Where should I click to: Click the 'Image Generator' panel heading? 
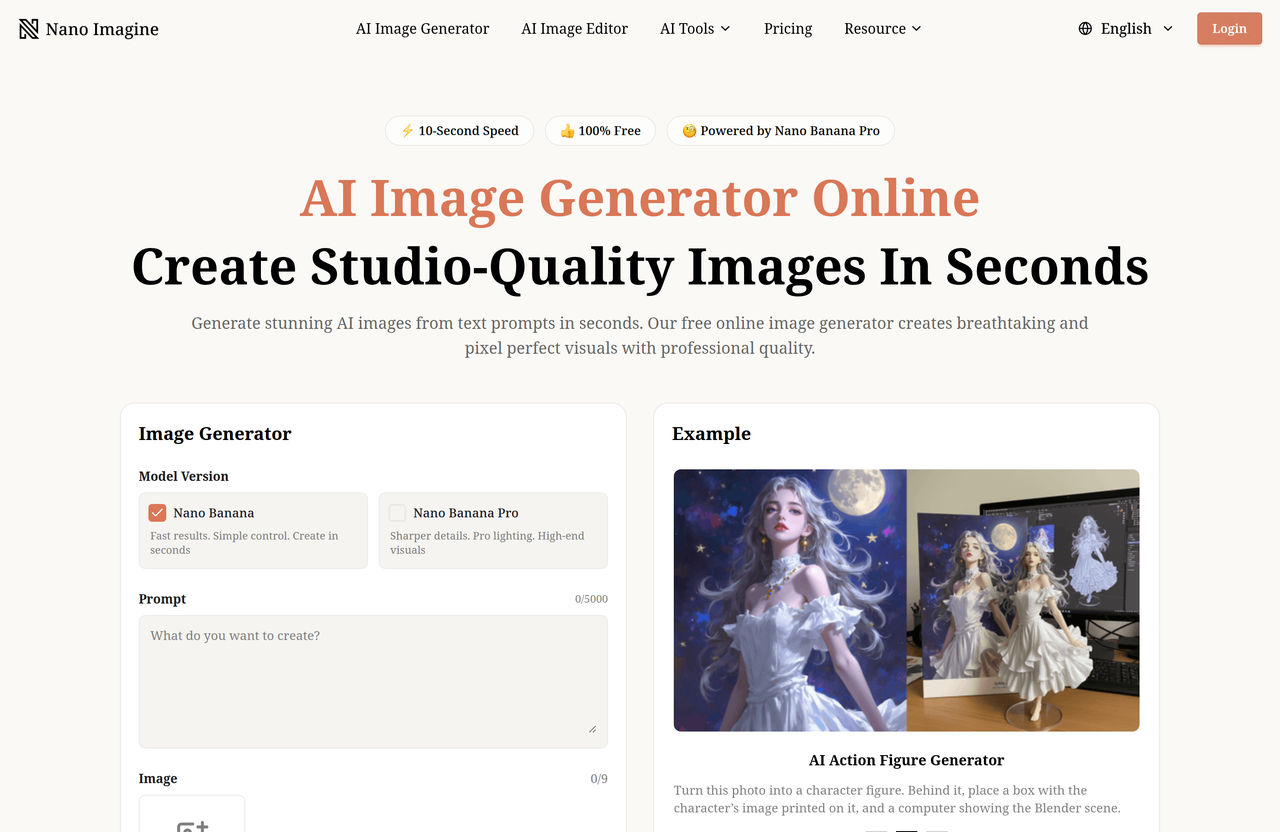215,434
